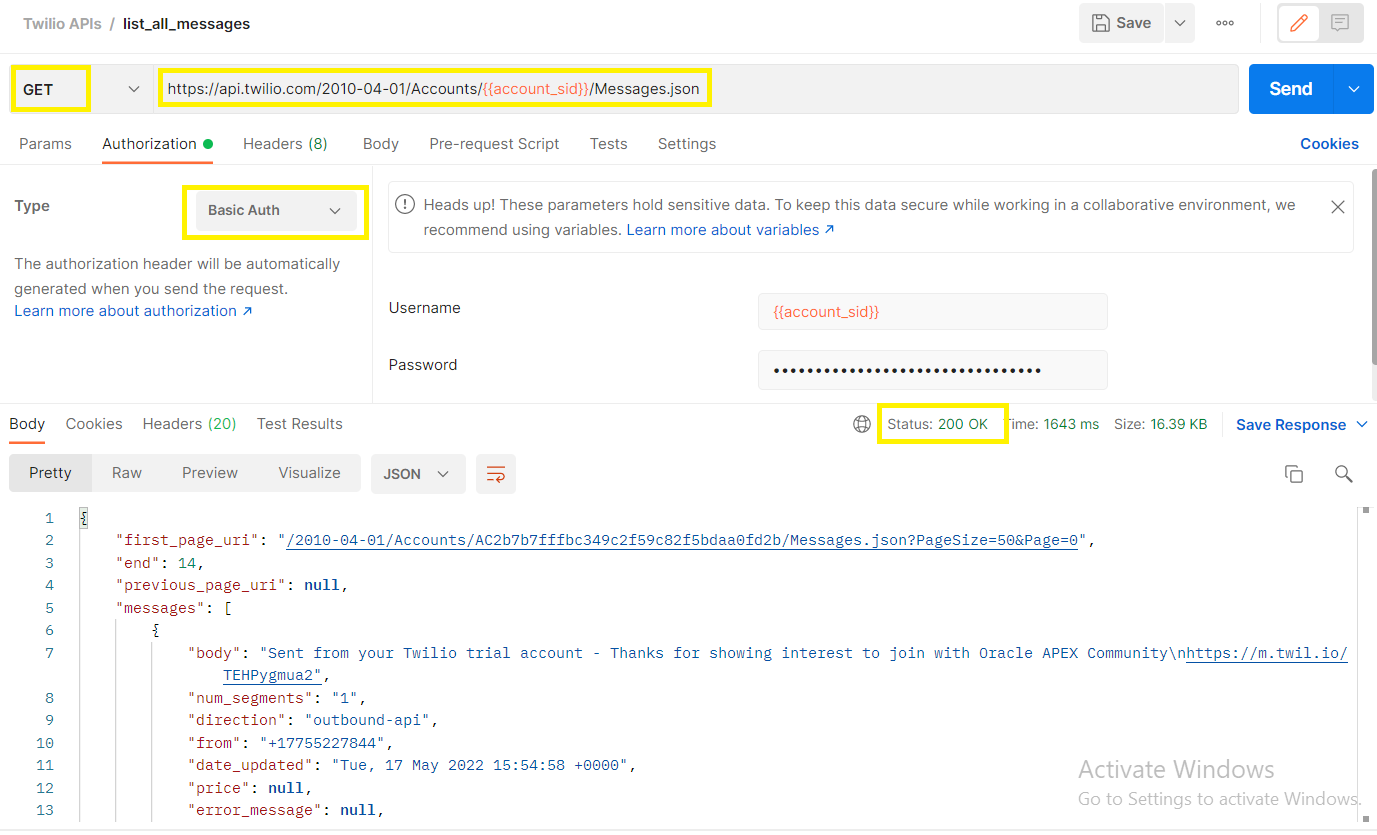
Task: Switch to the pencil edit mode
Action: (1299, 23)
